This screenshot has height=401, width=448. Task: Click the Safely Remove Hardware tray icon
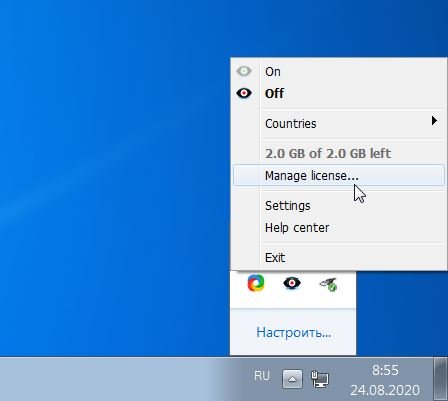point(328,284)
